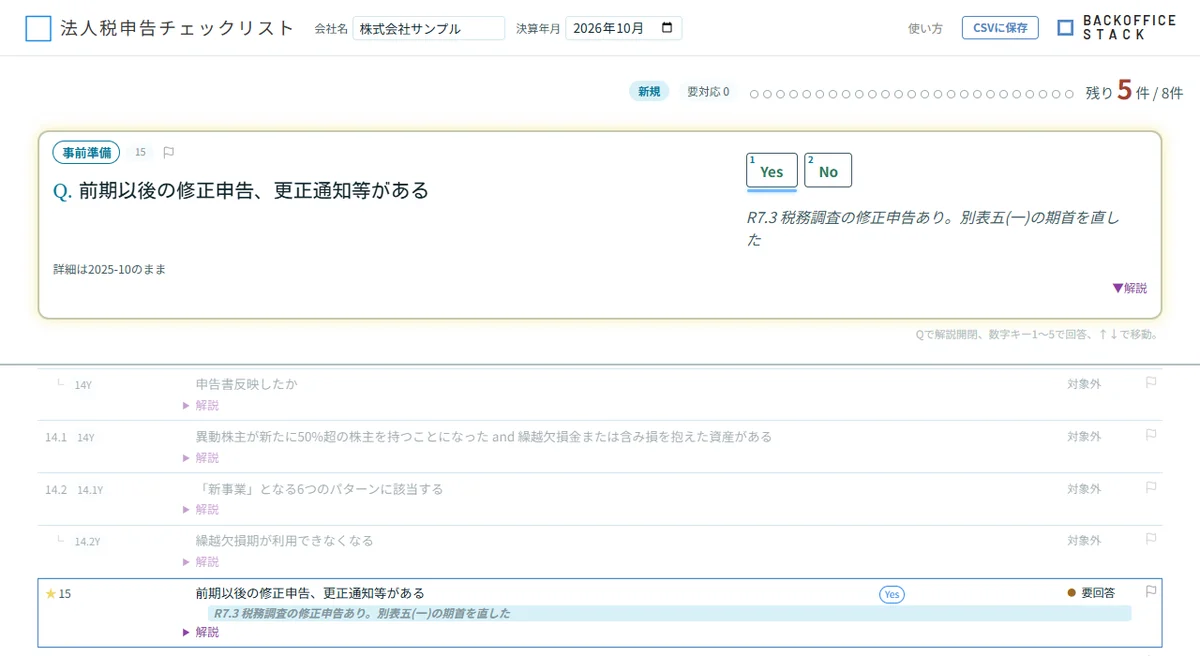This screenshot has width=1200, height=656.
Task: Select 繰越欠損期が利用できなくなる row text
Action: pyautogui.click(x=285, y=540)
